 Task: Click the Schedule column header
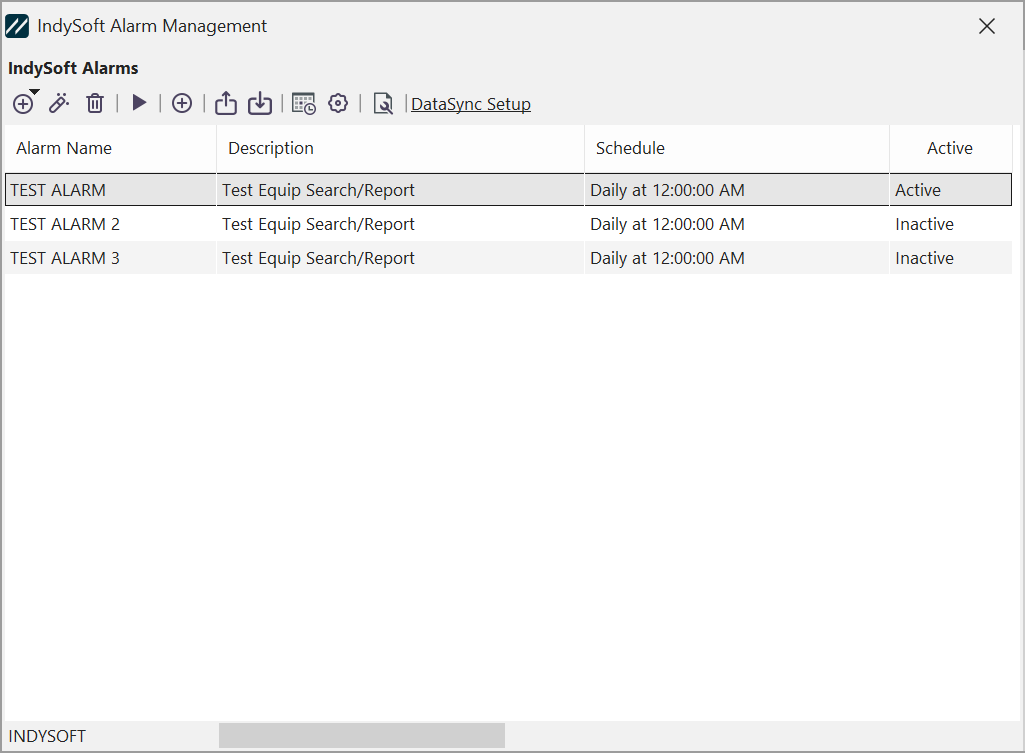630,148
